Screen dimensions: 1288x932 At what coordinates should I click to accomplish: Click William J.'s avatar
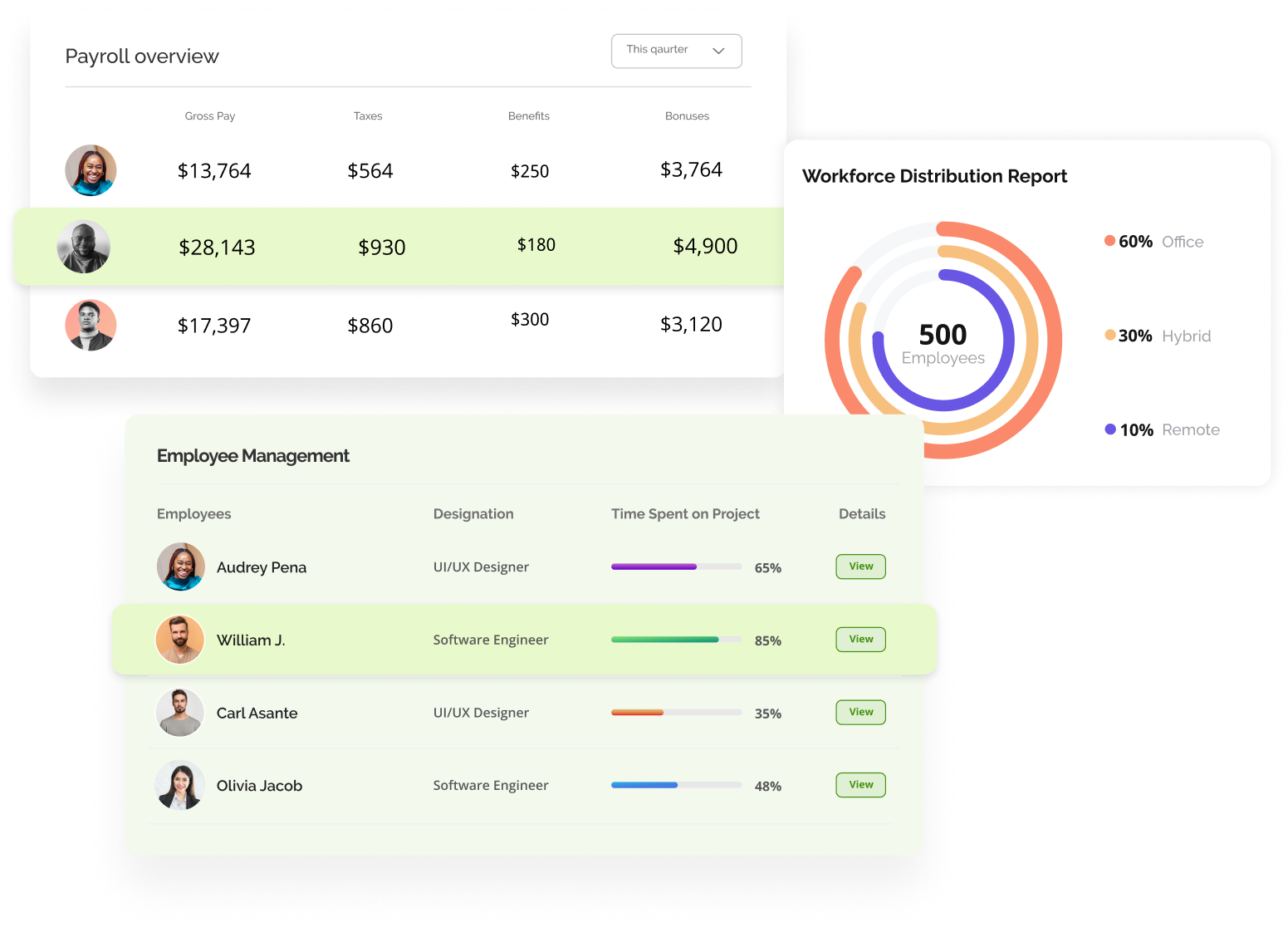pos(180,640)
